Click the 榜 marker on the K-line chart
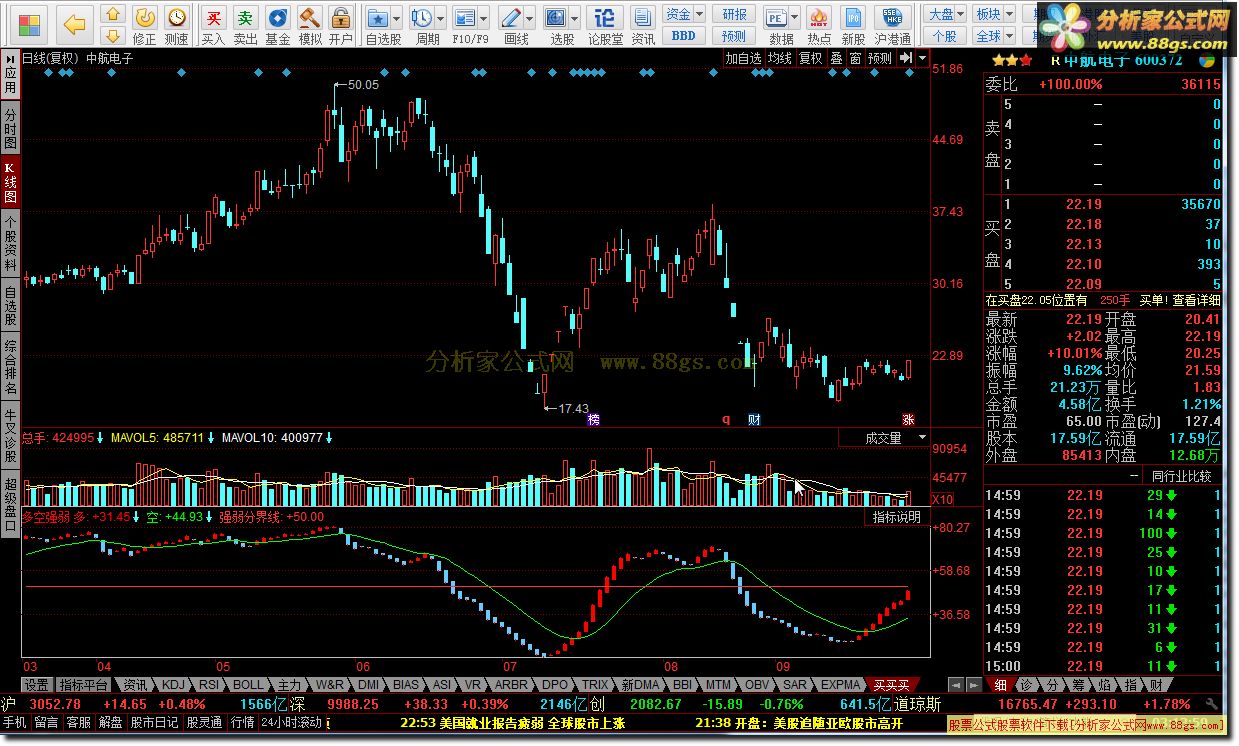Image resolution: width=1239 pixels, height=746 pixels. [x=594, y=419]
